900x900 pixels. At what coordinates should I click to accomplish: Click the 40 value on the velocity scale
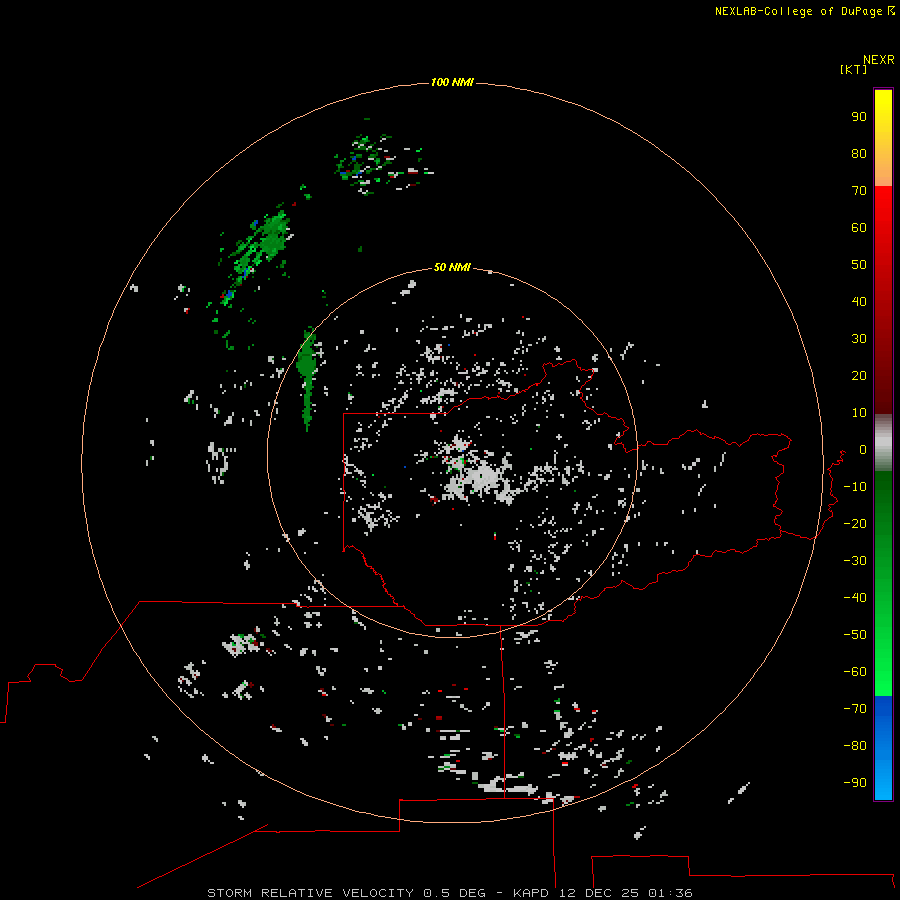click(x=859, y=301)
